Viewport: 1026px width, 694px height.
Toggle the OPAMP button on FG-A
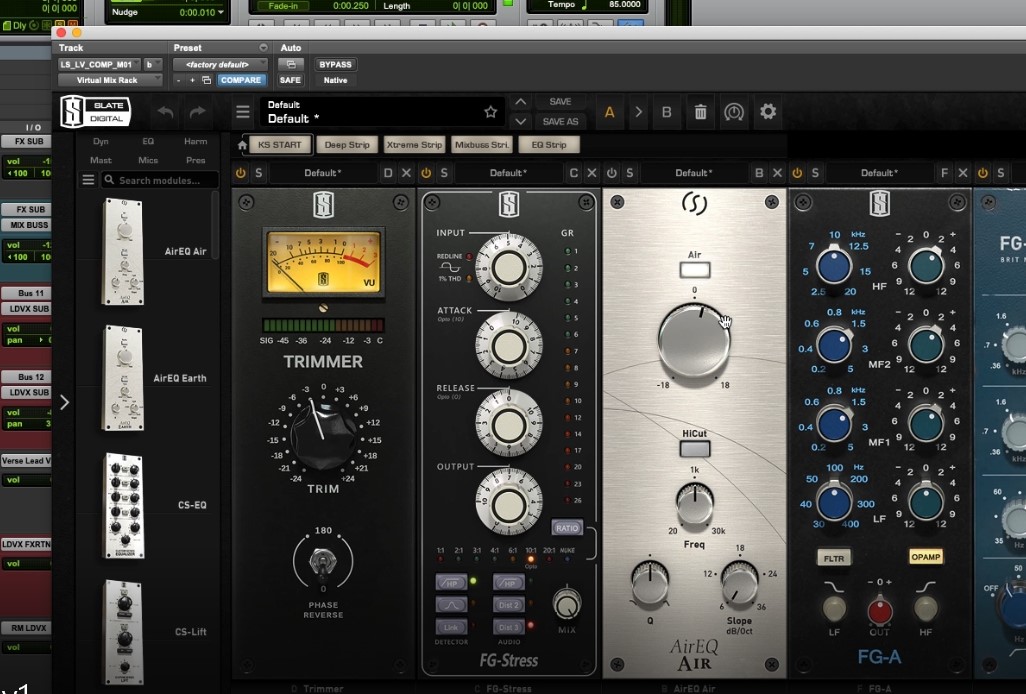[925, 557]
